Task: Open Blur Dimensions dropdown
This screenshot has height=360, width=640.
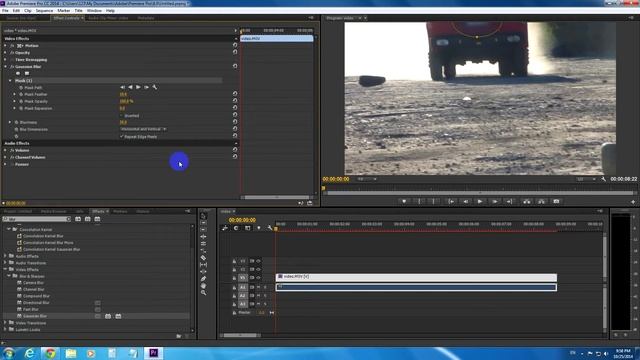Action: (143, 129)
